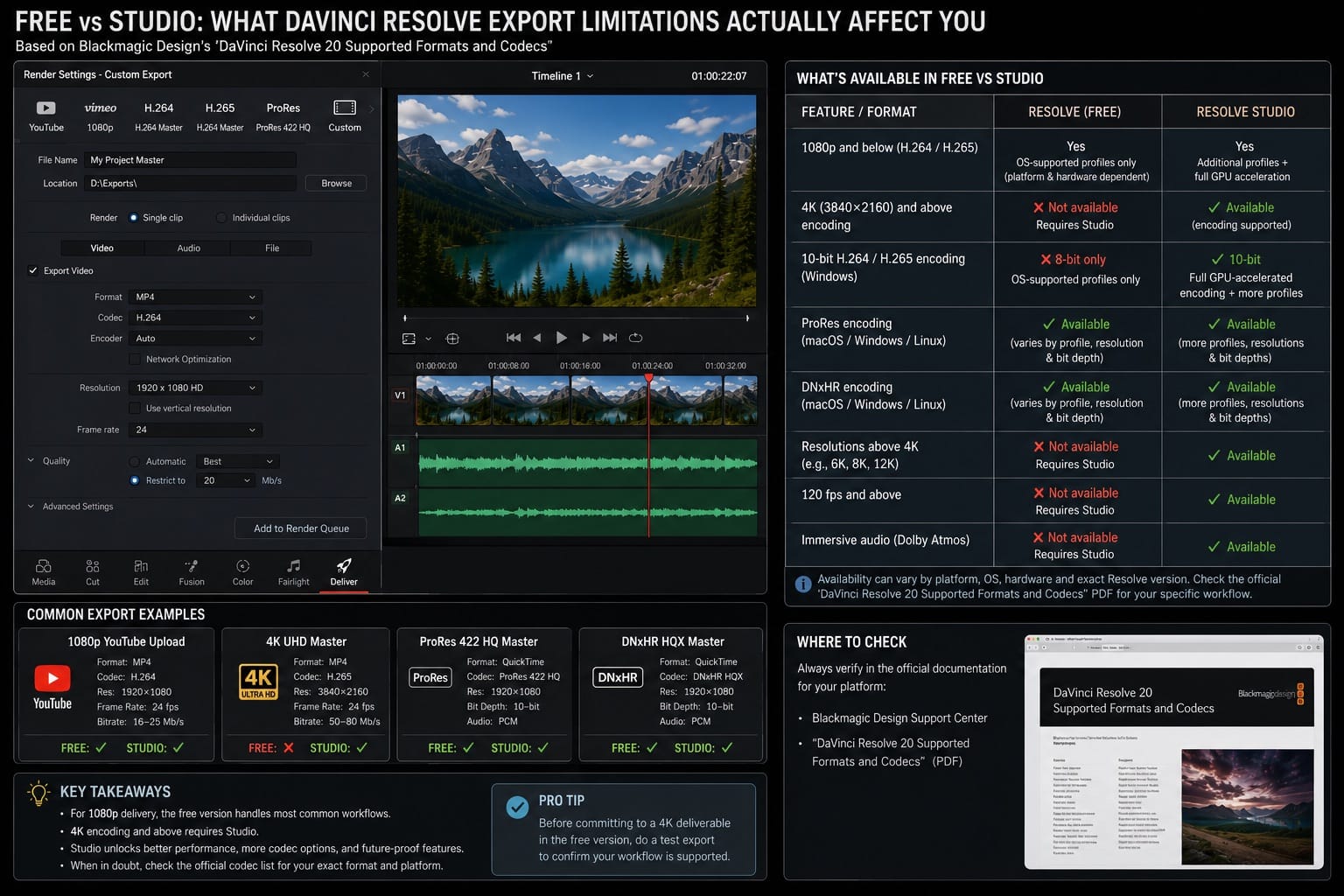Open the bitrate value dropdown showing 20
Viewport: 1344px width, 896px height.
point(226,480)
